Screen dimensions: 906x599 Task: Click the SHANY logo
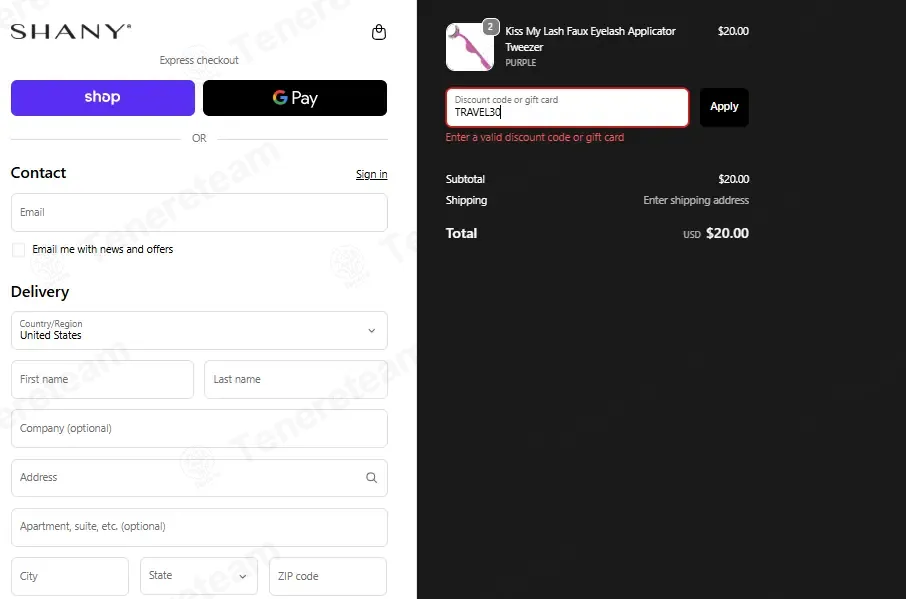click(x=71, y=31)
